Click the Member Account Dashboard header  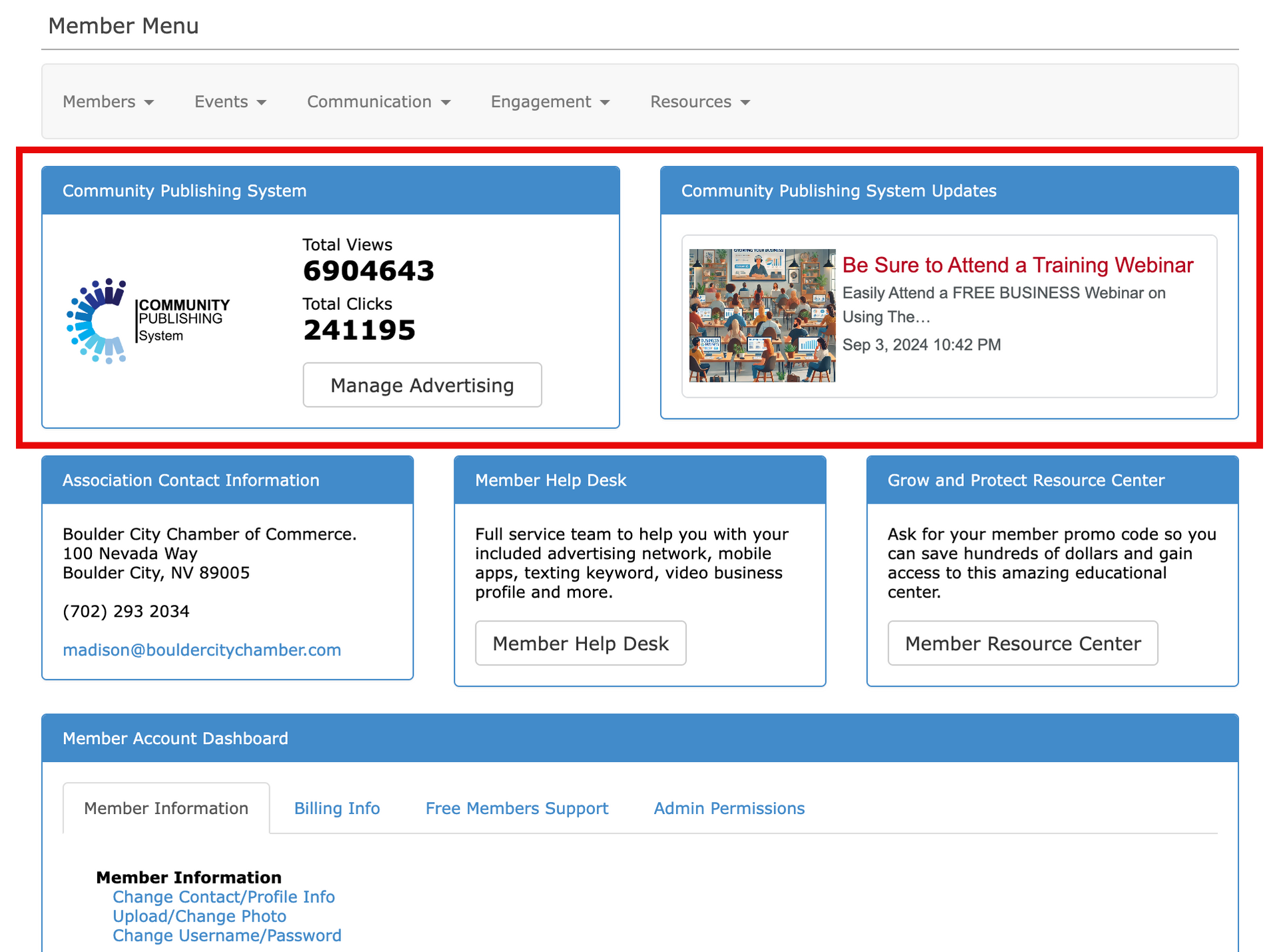pyautogui.click(x=175, y=738)
